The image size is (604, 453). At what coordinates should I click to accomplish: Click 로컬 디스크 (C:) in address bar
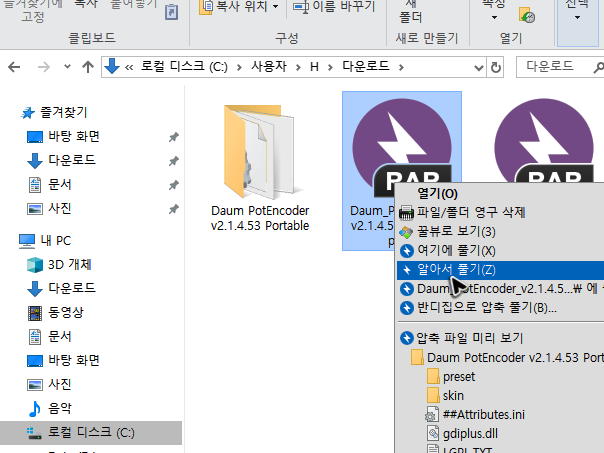(x=184, y=67)
